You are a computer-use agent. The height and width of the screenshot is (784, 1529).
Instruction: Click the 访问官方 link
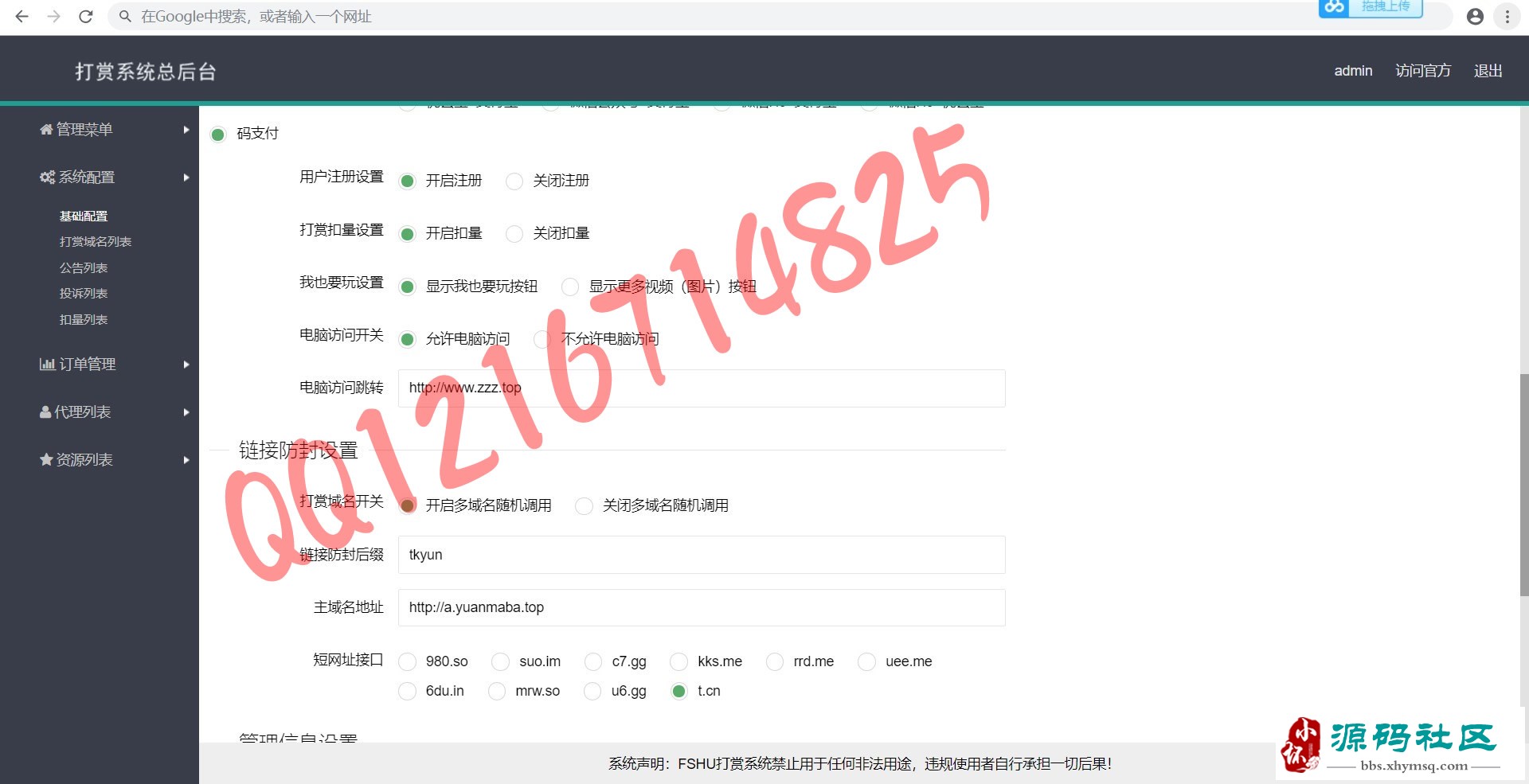tap(1423, 71)
